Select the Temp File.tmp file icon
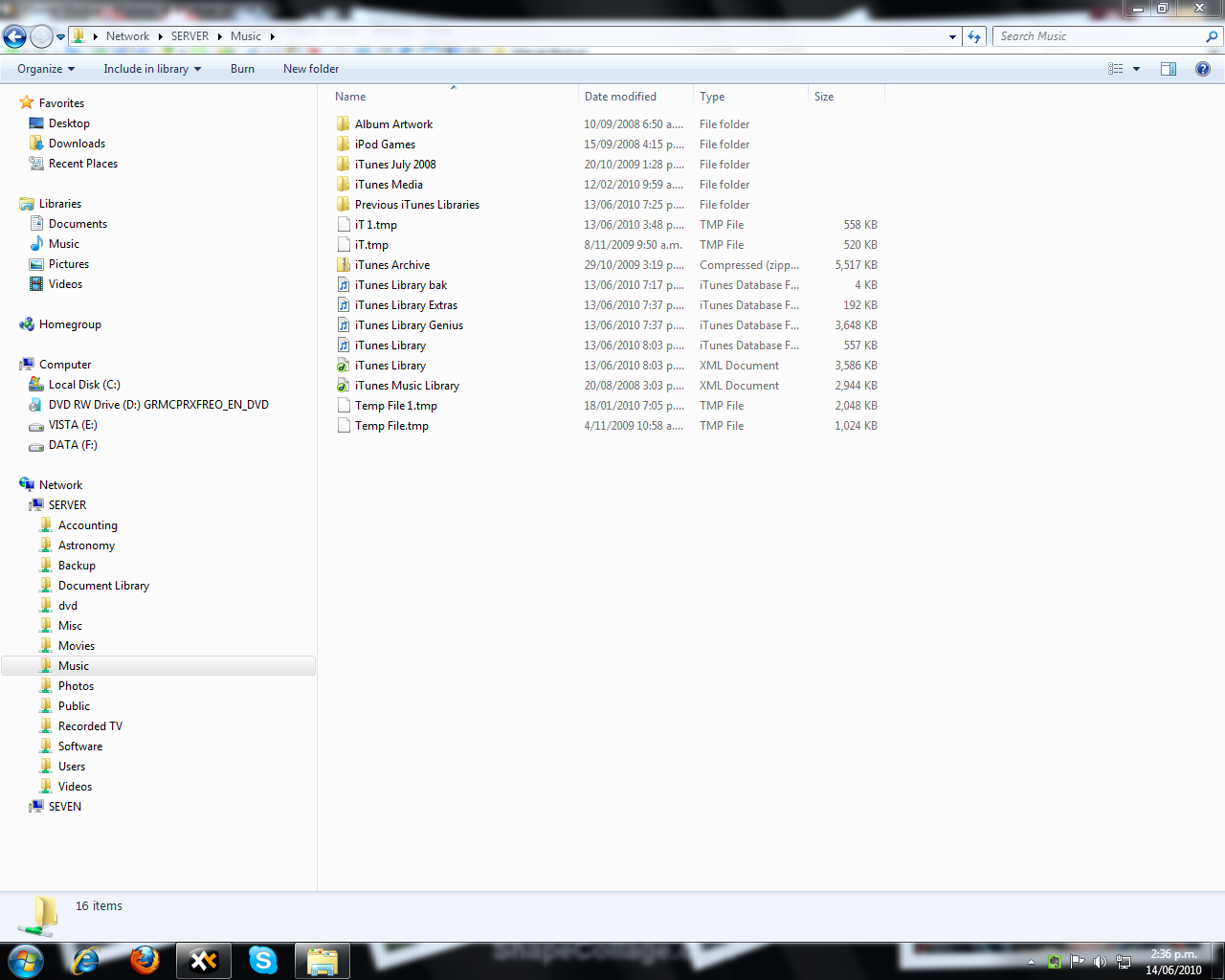This screenshot has height=980, width=1225. tap(344, 426)
